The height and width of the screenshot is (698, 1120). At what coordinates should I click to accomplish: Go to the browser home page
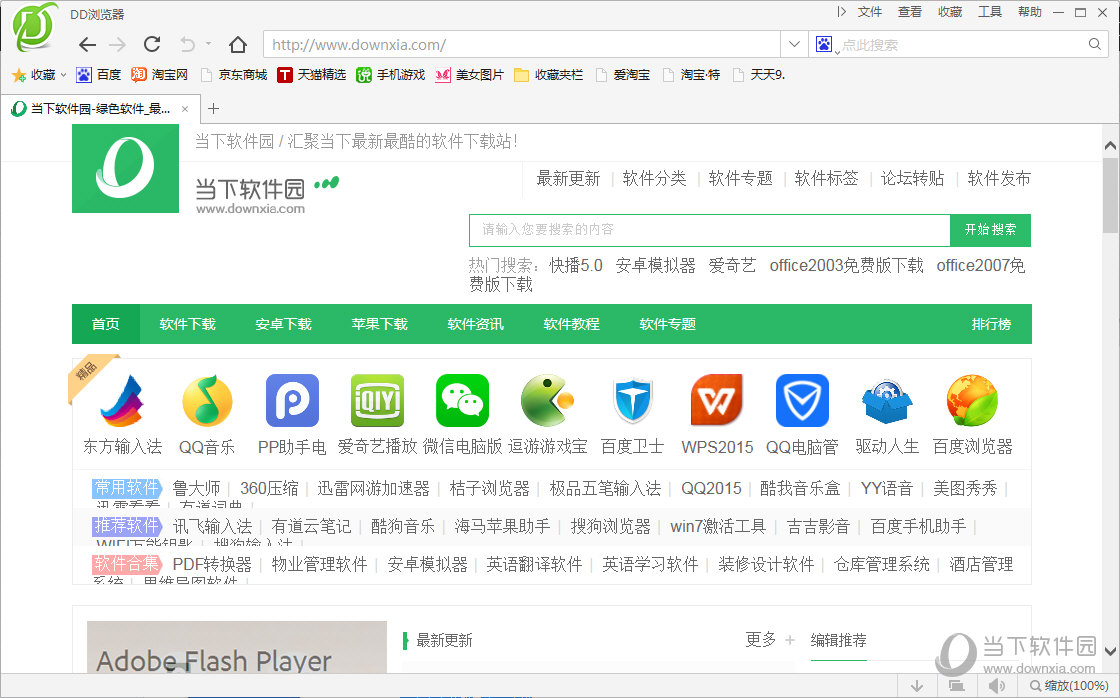tap(238, 44)
